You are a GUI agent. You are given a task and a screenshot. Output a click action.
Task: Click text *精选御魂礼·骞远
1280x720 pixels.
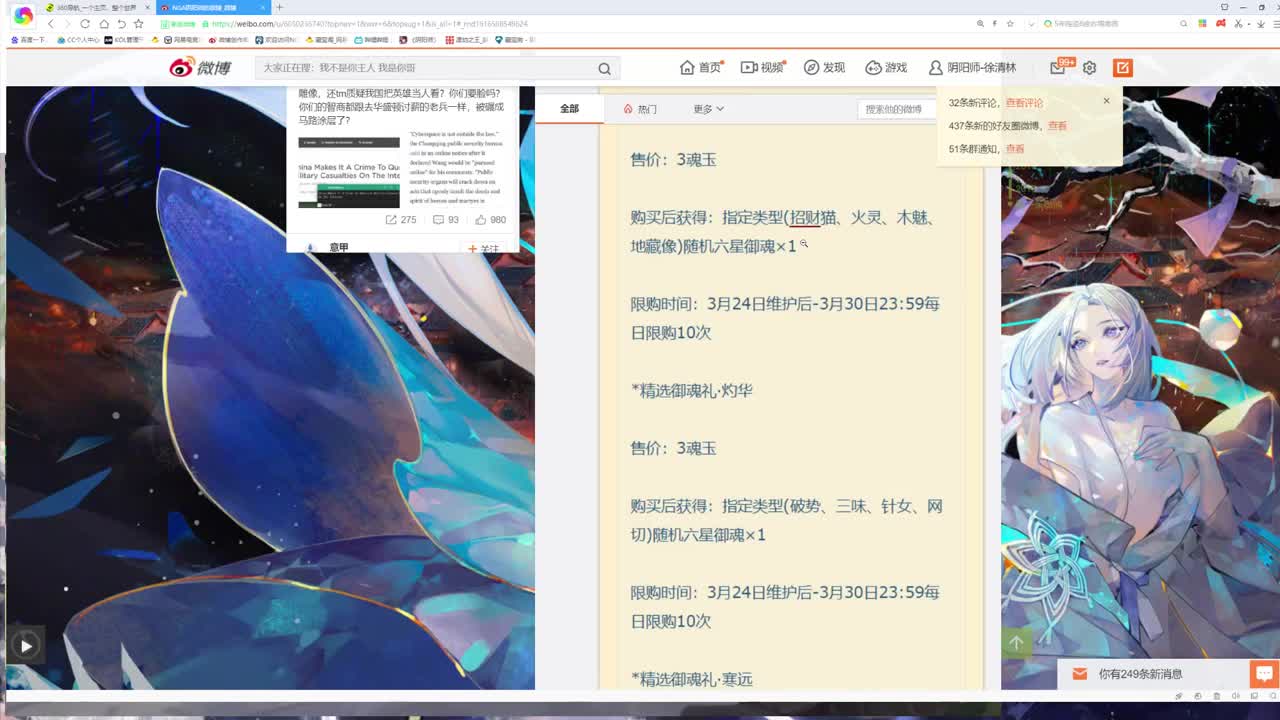691,680
